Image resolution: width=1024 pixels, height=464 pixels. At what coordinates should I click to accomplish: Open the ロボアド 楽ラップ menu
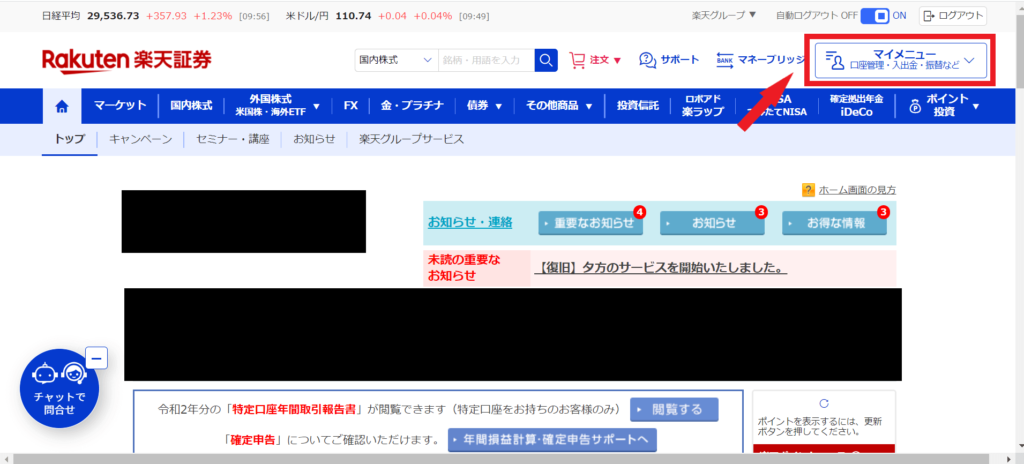coord(703,106)
